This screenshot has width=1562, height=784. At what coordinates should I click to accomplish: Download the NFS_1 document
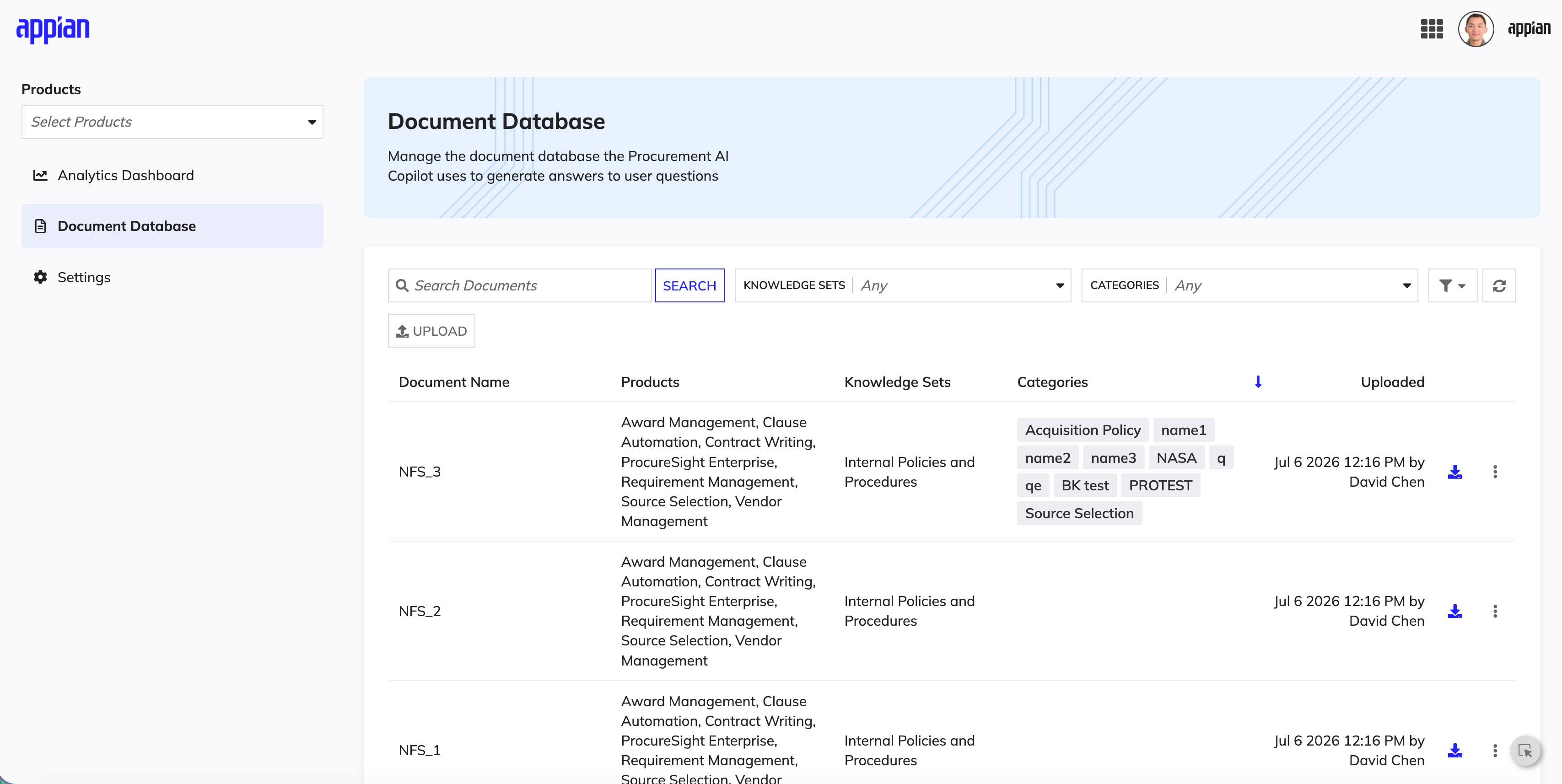[x=1454, y=751]
